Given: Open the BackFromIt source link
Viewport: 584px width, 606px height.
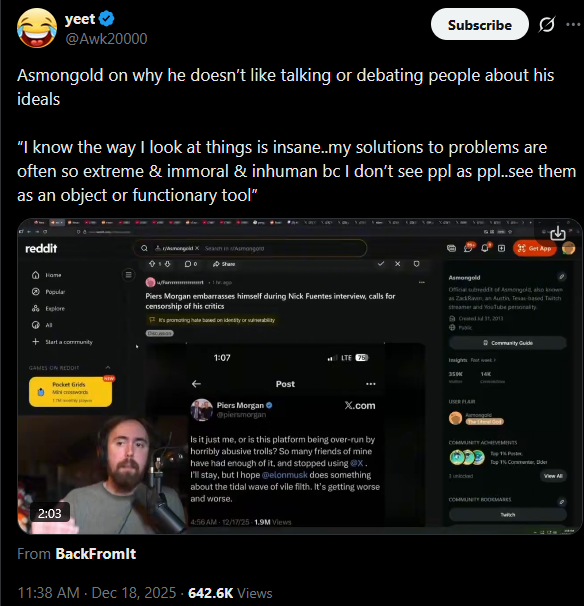Looking at the screenshot, I should 96,554.
